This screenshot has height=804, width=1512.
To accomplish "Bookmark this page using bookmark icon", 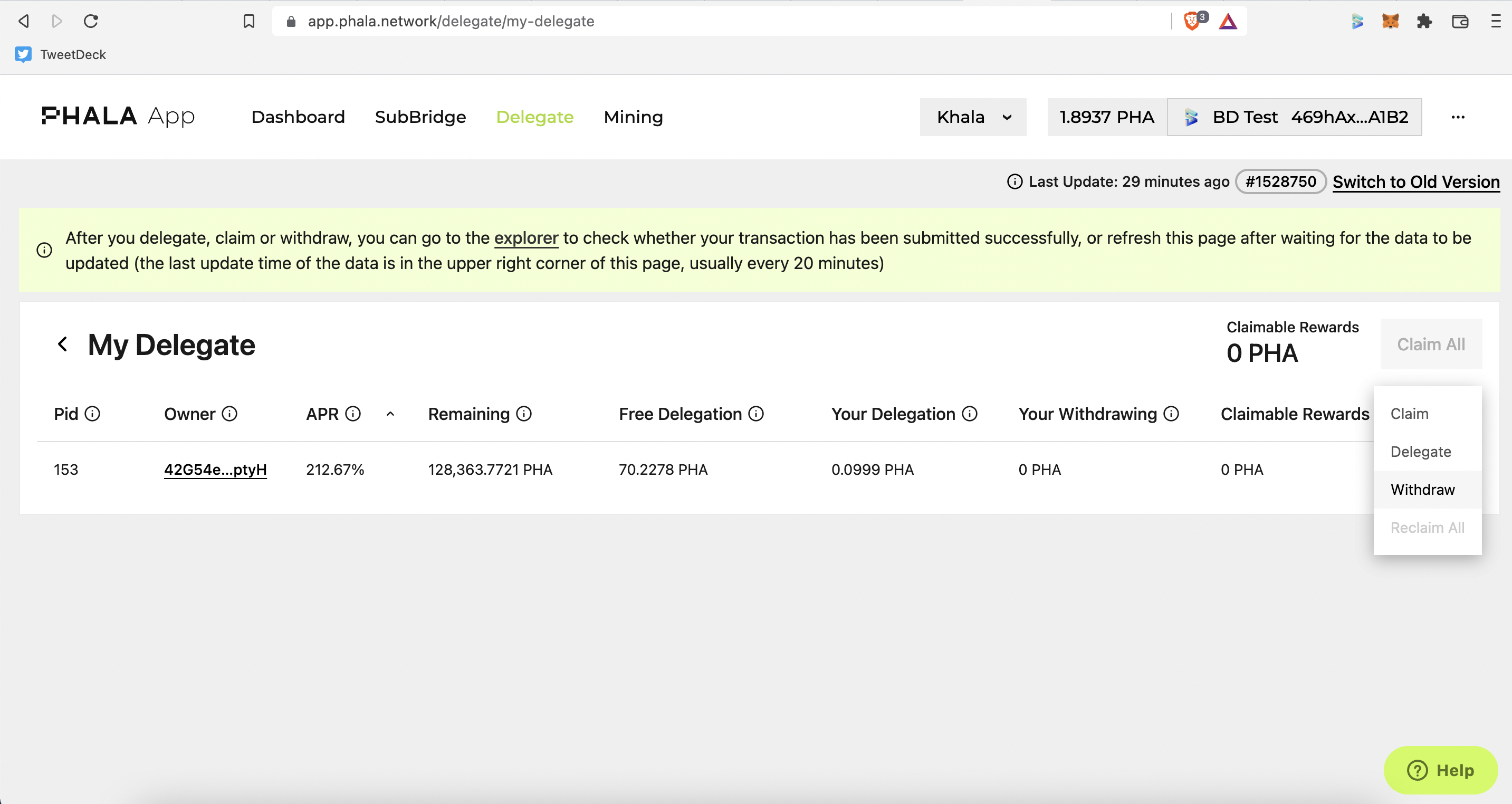I will point(249,22).
